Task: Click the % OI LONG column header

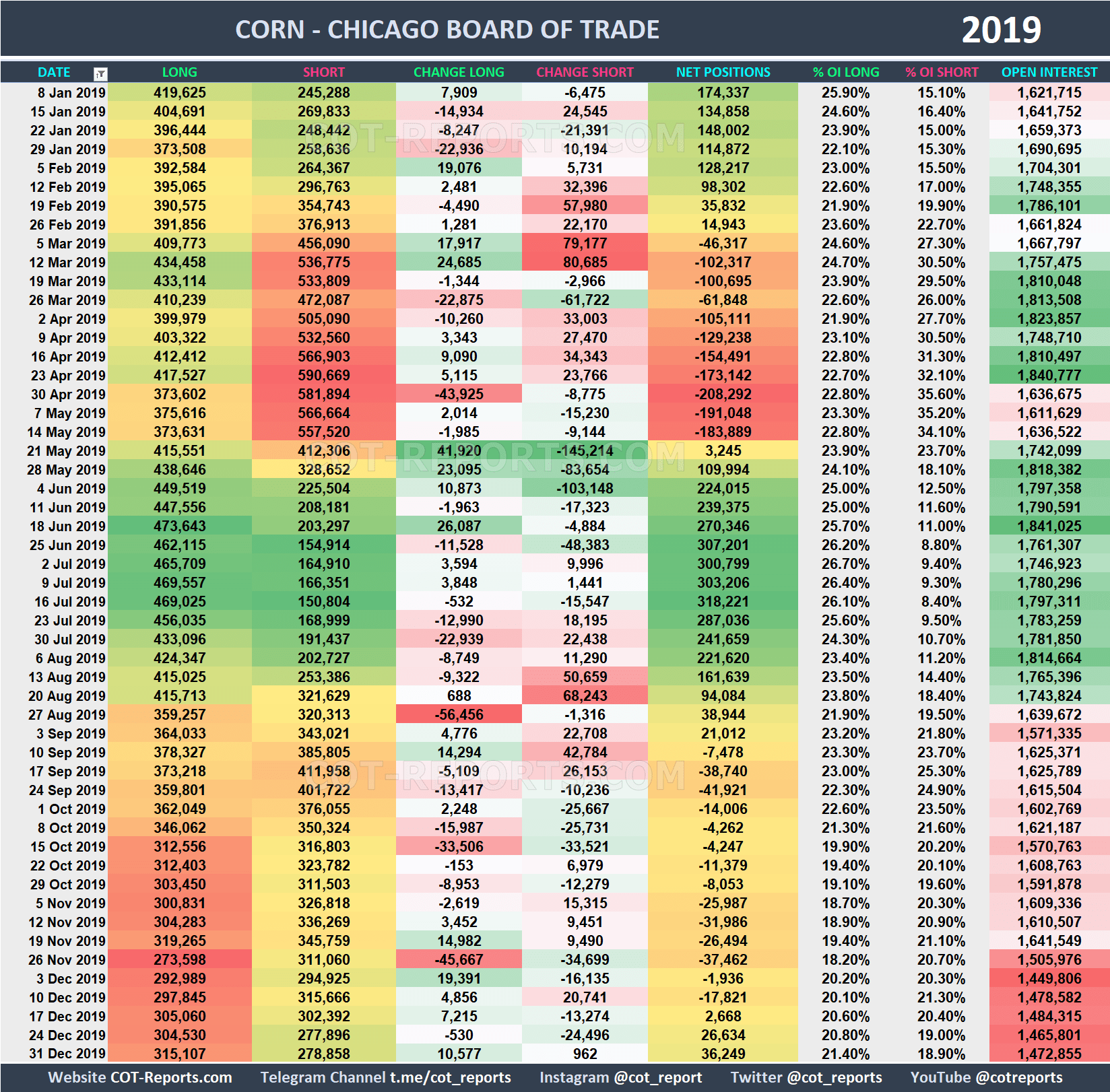Action: coord(846,72)
